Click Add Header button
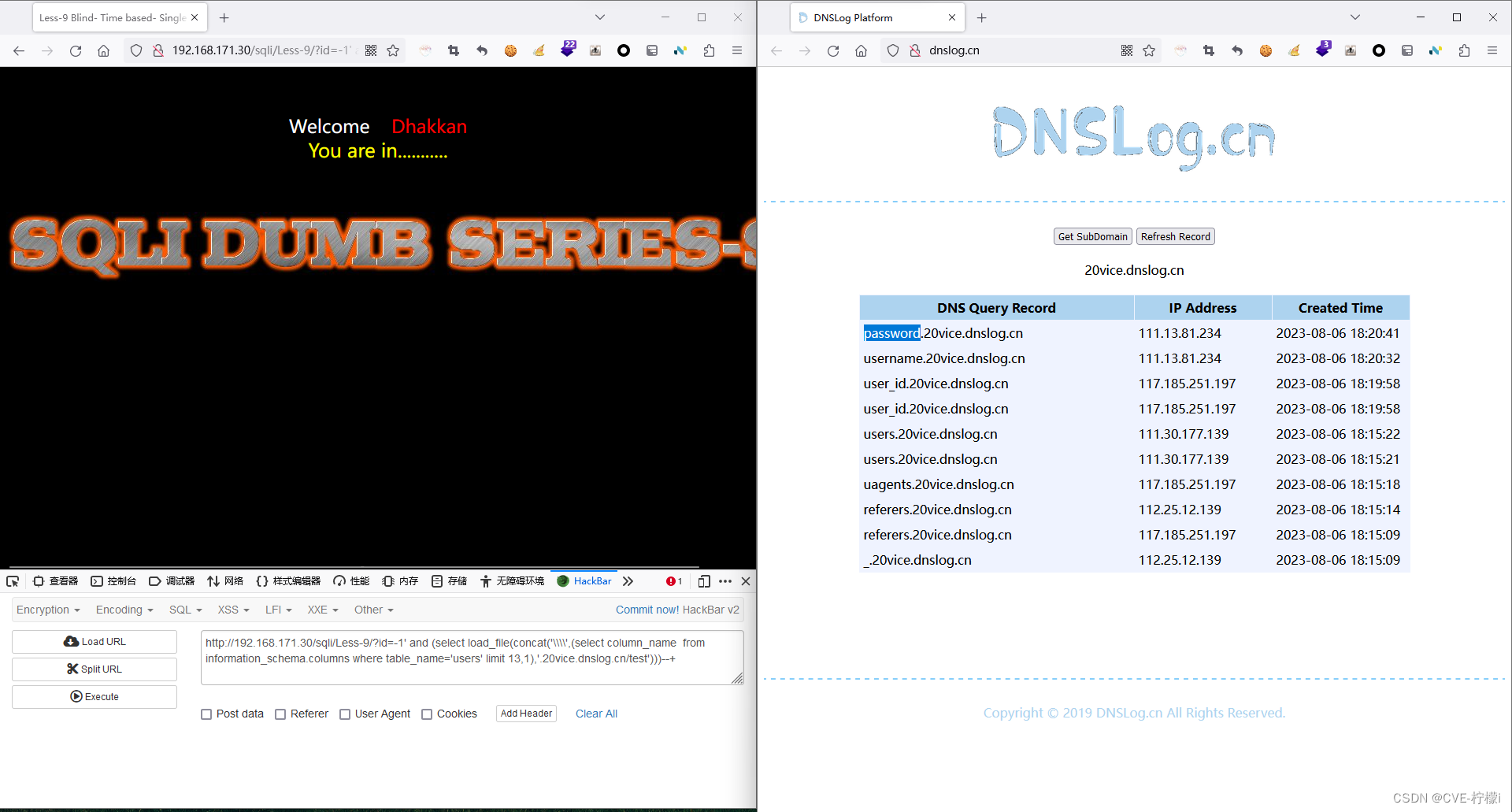1512x812 pixels. [526, 714]
